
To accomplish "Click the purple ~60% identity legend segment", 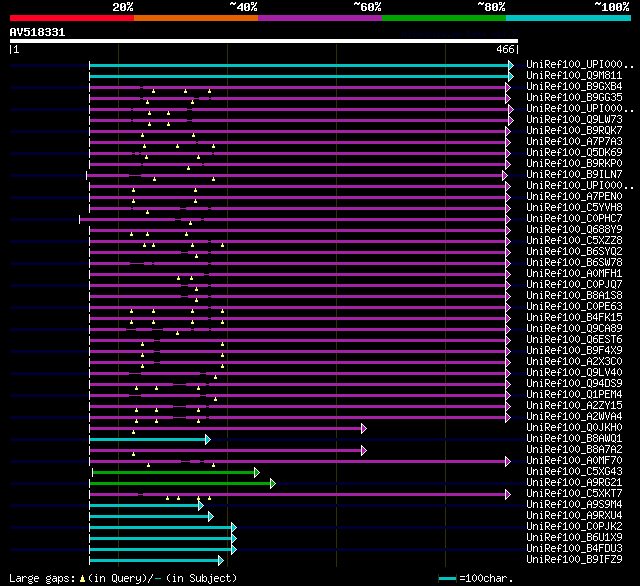I will (320, 18).
